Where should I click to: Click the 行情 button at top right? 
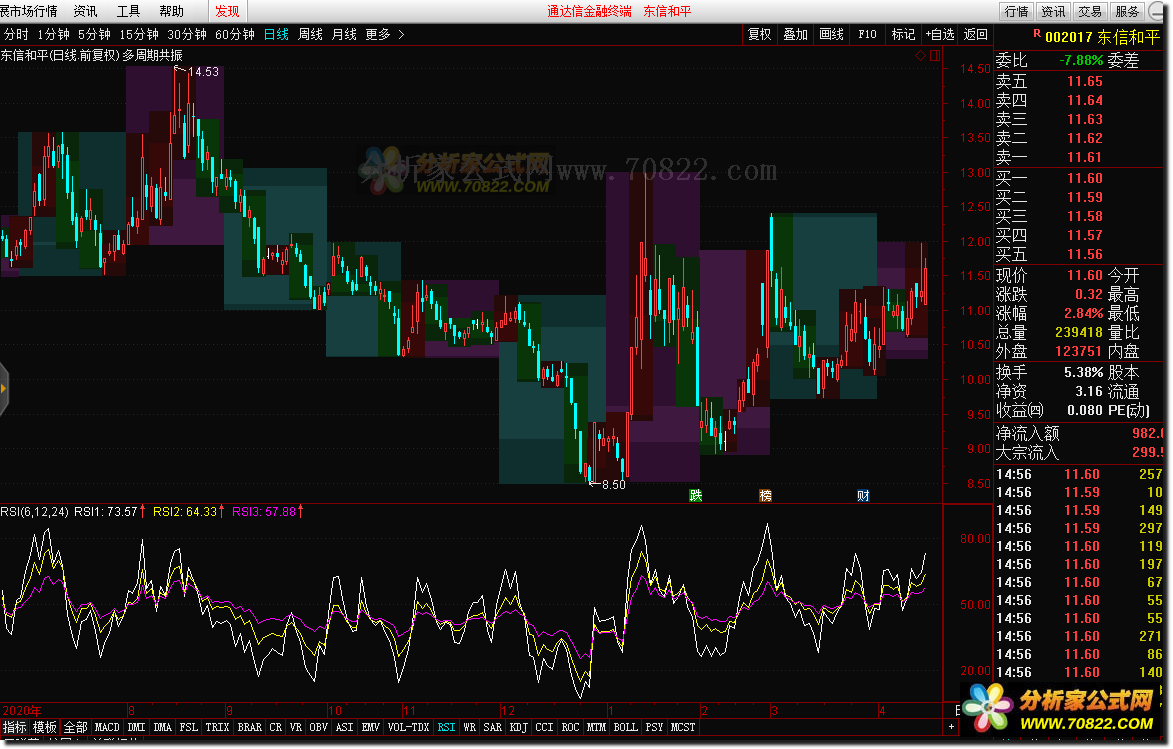[x=1017, y=11]
